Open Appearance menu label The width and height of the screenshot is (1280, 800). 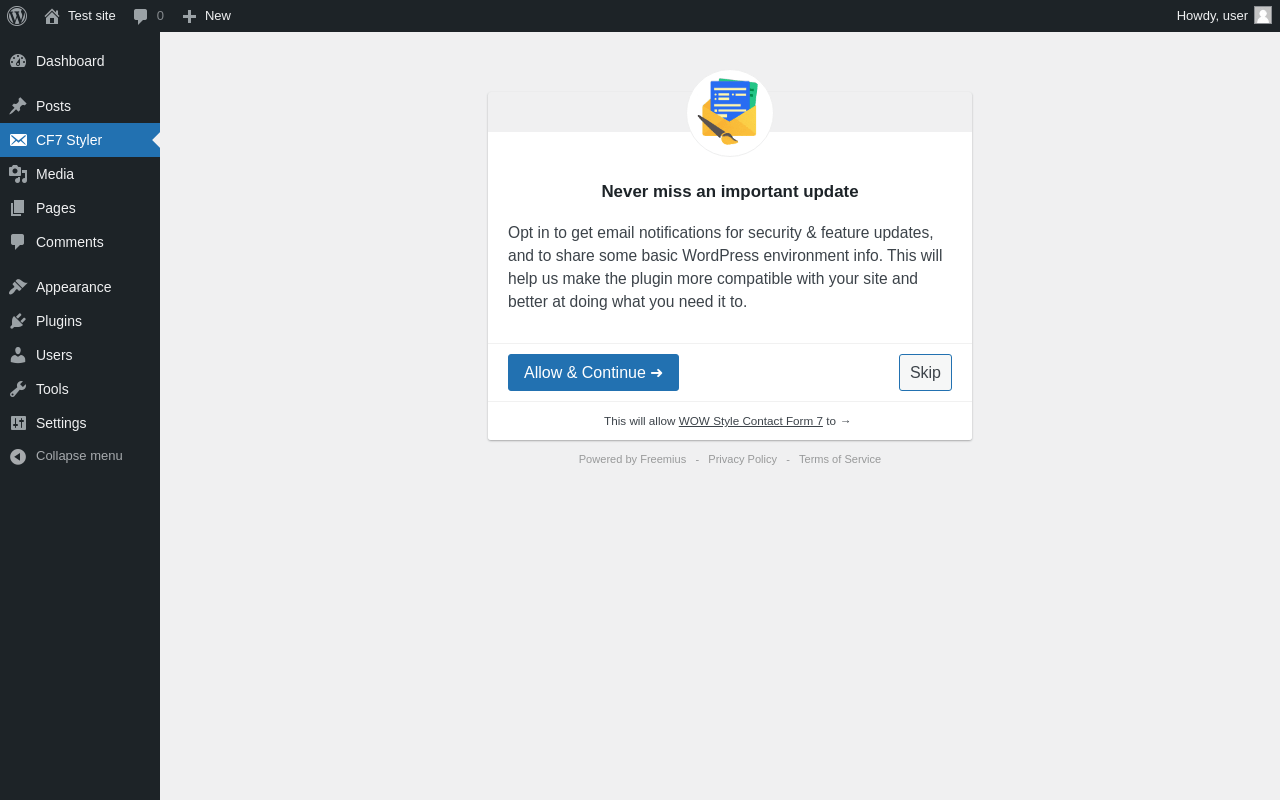pos(74,287)
